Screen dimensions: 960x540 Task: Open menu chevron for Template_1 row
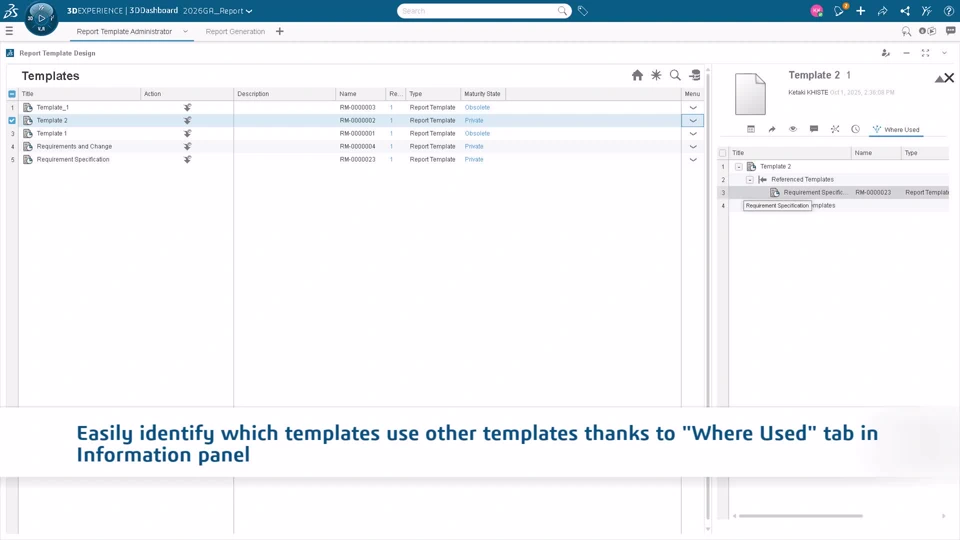(x=693, y=107)
